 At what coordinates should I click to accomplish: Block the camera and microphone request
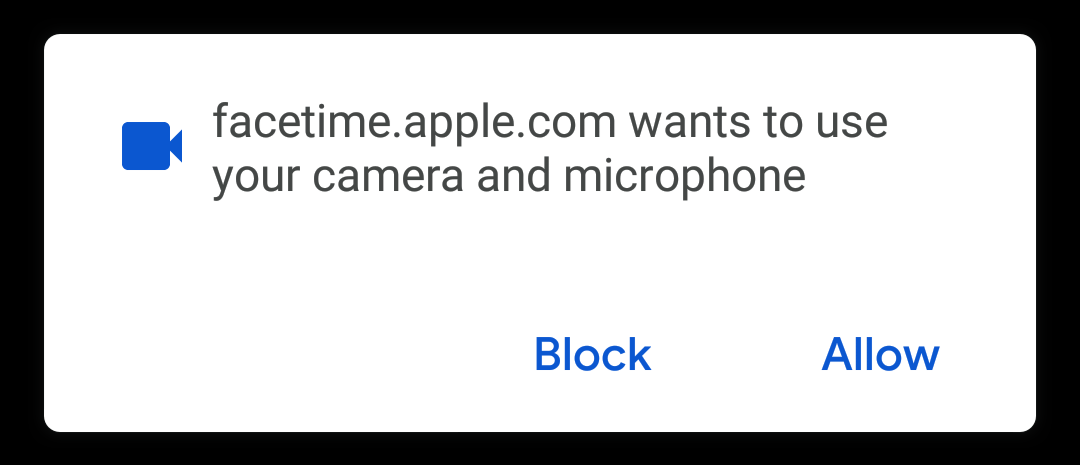(592, 355)
